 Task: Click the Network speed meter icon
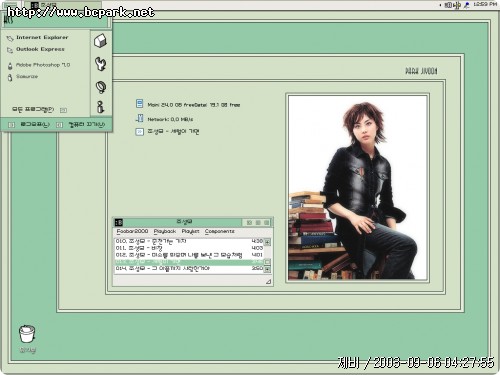tap(139, 118)
